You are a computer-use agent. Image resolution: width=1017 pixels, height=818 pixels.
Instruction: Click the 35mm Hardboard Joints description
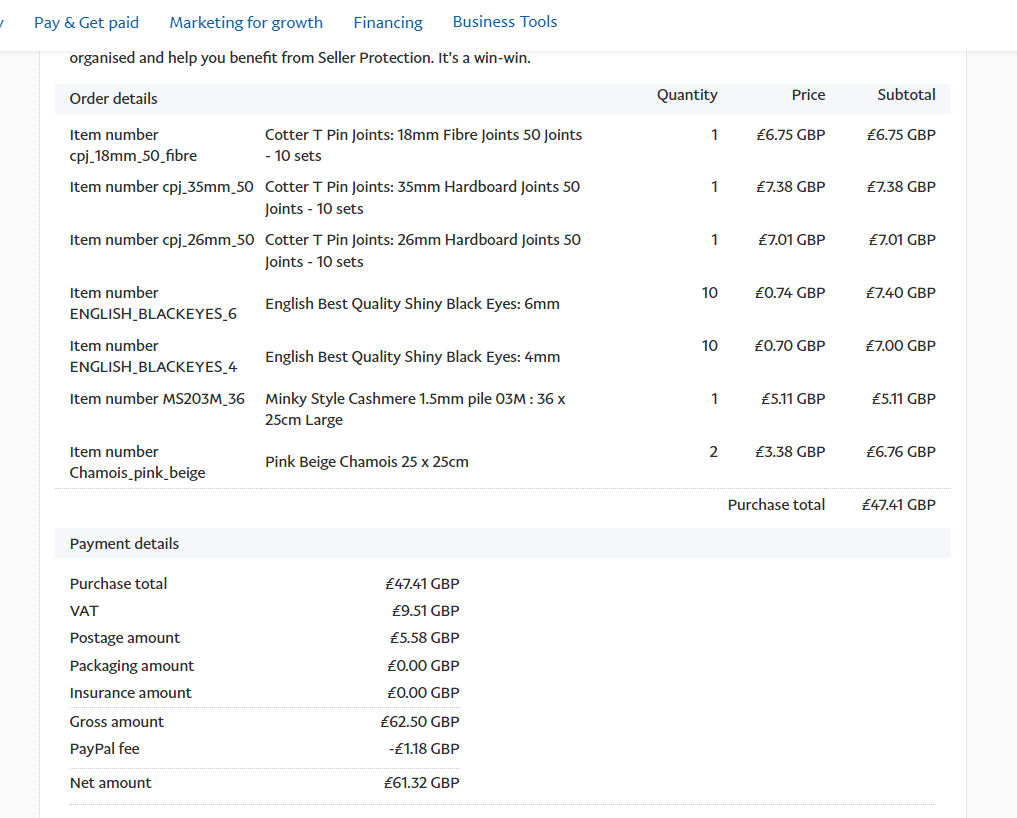(422, 198)
